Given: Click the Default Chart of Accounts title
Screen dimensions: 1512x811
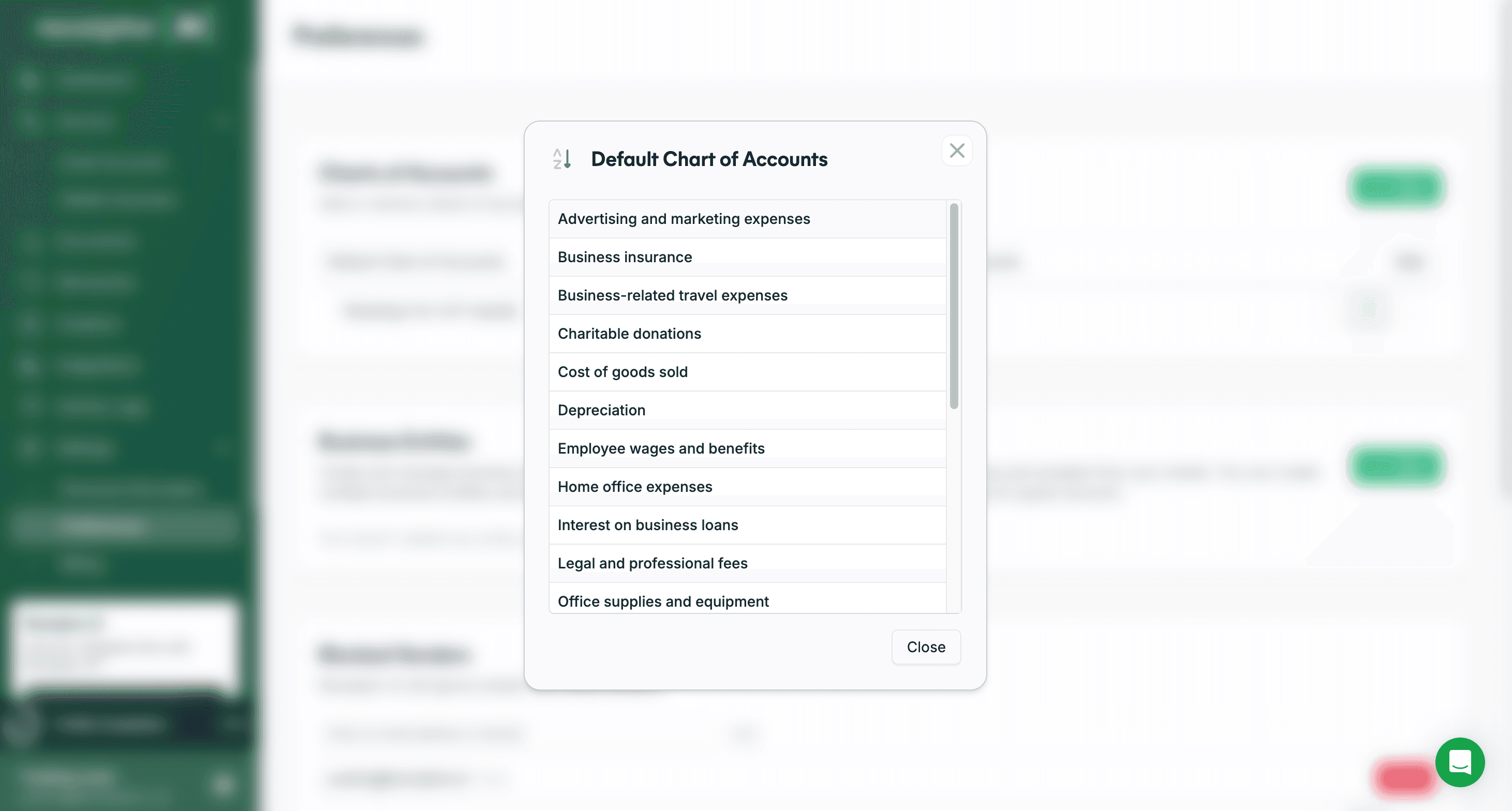Looking at the screenshot, I should 708,159.
